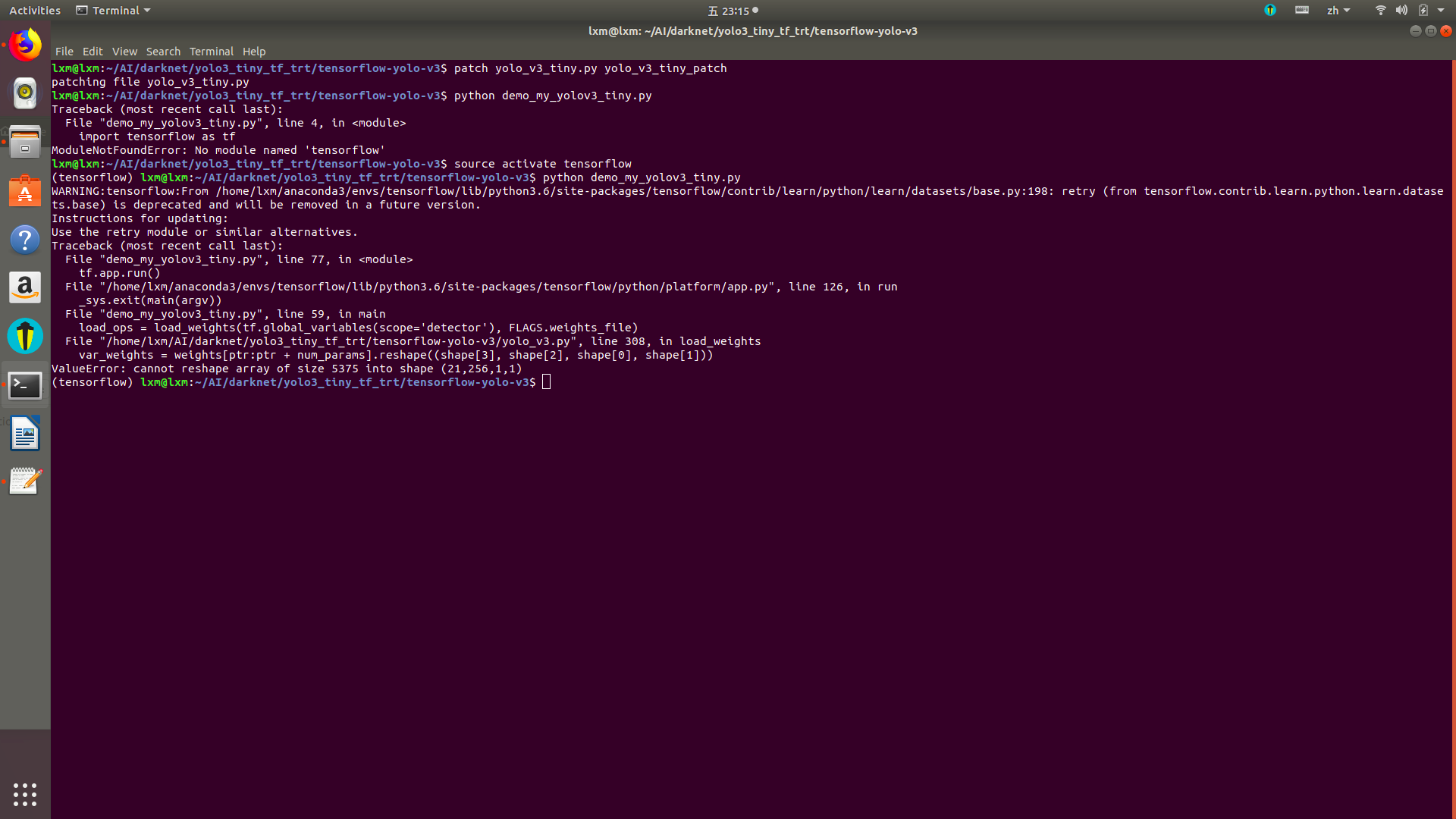This screenshot has height=819, width=1456.
Task: Open the View menu
Action: pos(124,52)
